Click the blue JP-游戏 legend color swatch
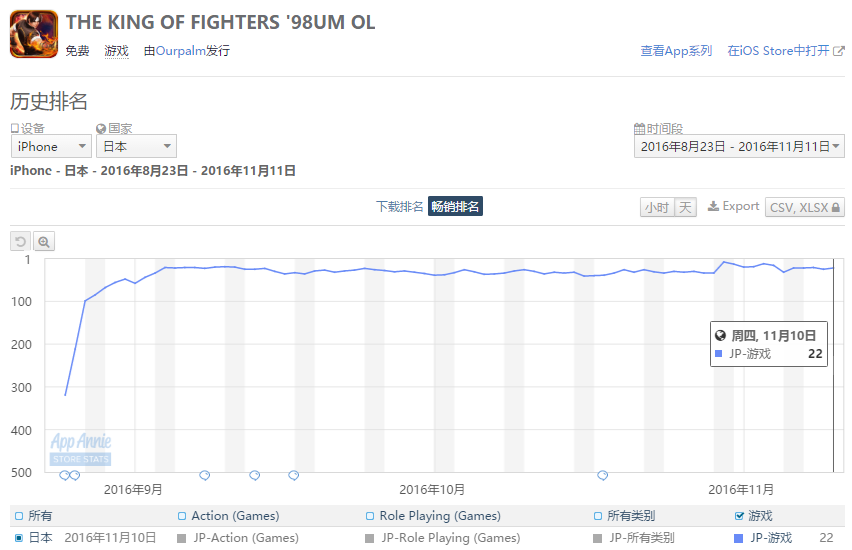The width and height of the screenshot is (852, 550). 738,538
